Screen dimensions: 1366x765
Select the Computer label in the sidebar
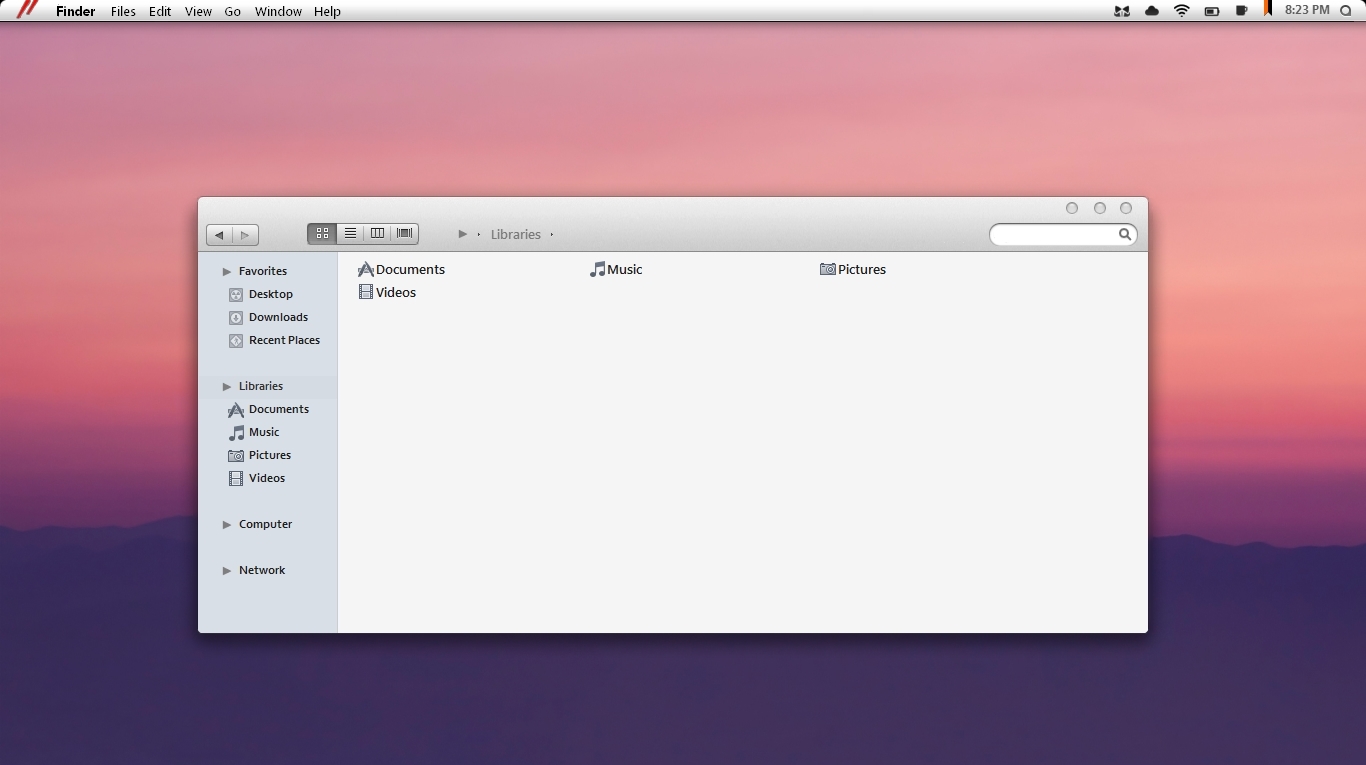(x=265, y=524)
